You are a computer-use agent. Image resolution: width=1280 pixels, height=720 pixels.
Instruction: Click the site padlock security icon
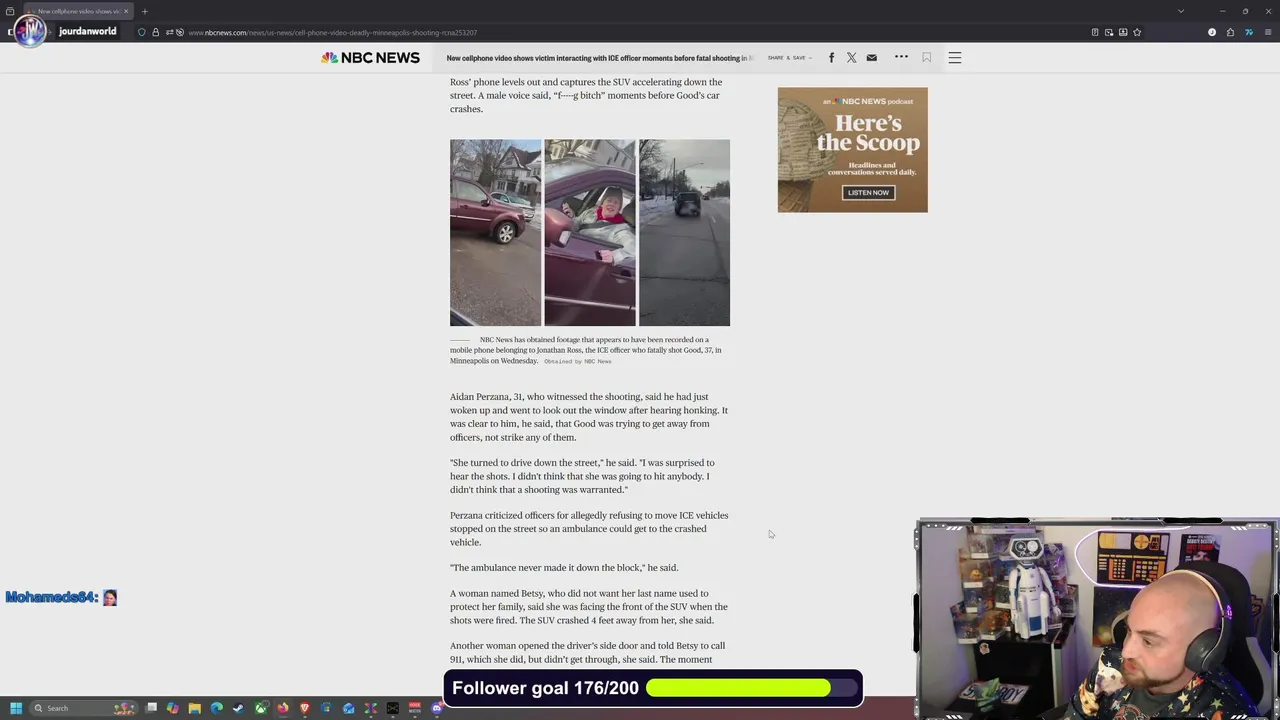point(155,32)
